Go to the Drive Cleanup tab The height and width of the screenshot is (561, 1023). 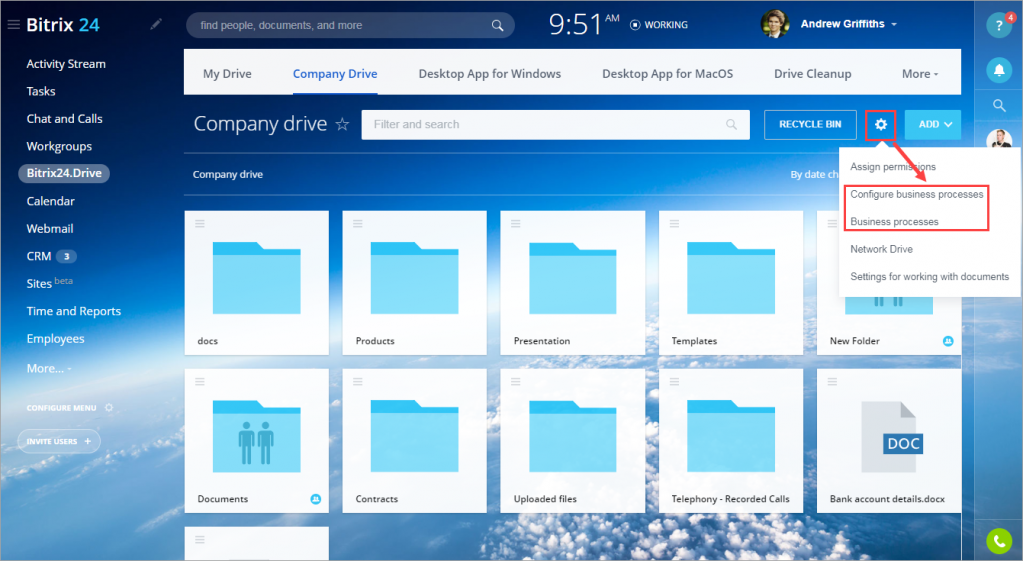812,74
